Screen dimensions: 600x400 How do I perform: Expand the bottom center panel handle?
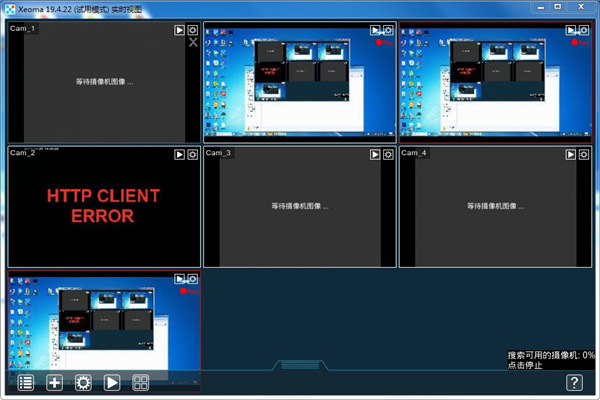click(x=299, y=365)
